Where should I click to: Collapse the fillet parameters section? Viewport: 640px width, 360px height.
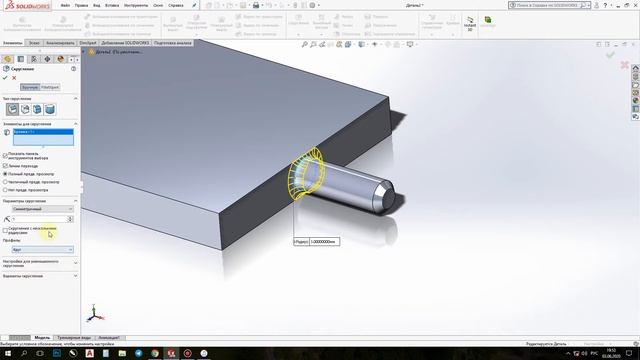coord(76,201)
